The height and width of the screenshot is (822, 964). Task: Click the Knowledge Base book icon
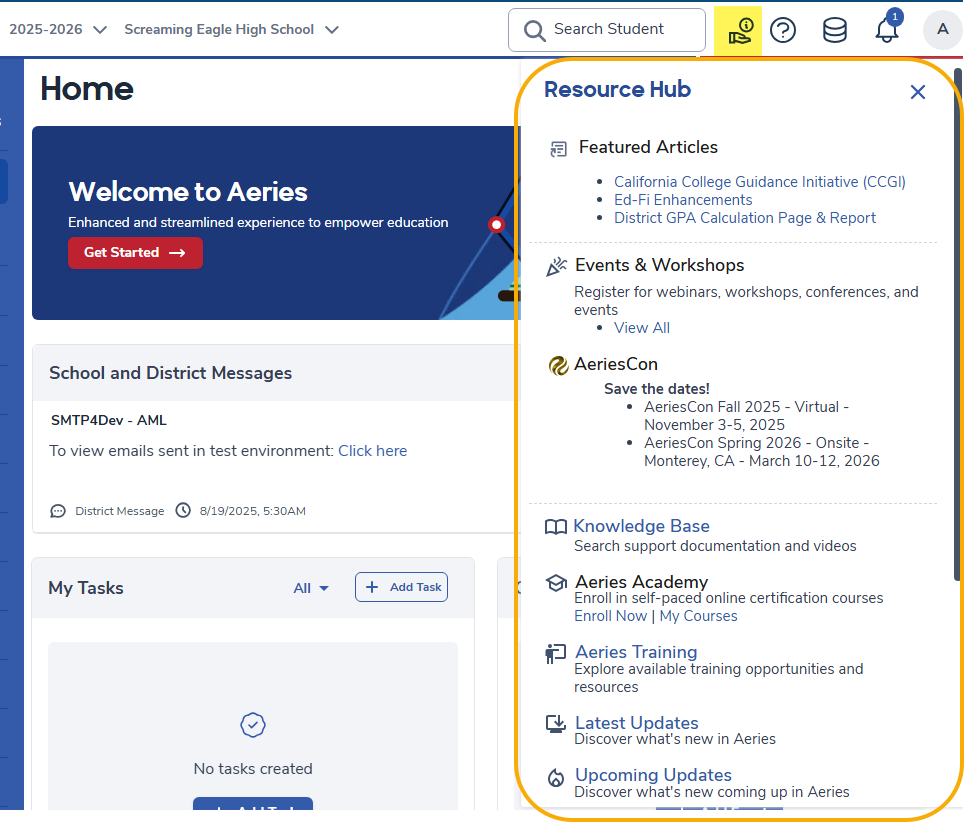(x=556, y=527)
